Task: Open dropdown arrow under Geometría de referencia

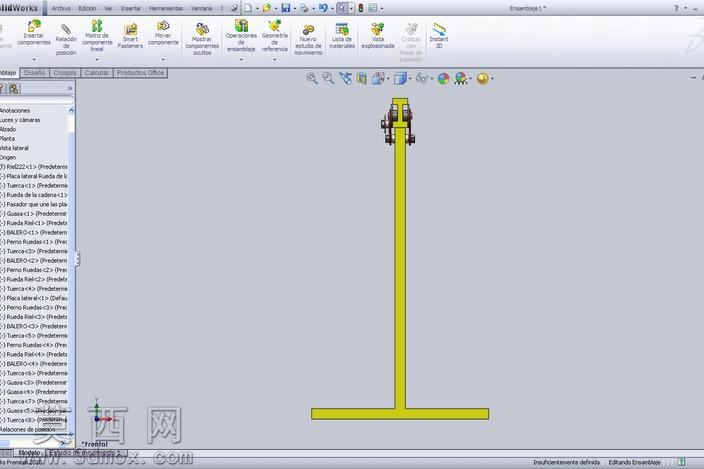Action: tap(275, 59)
